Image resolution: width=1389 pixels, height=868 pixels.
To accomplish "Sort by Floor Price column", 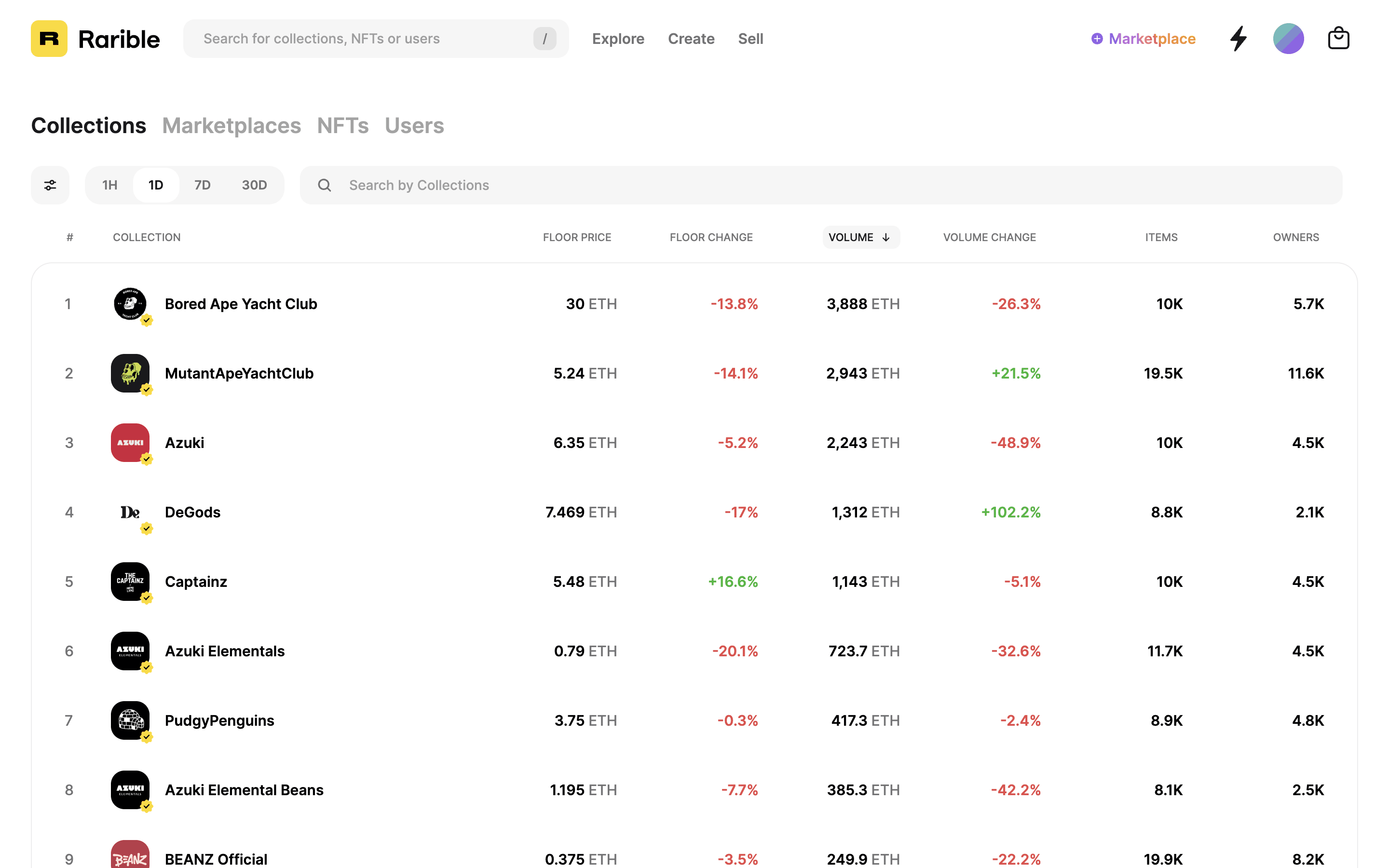I will [x=576, y=237].
